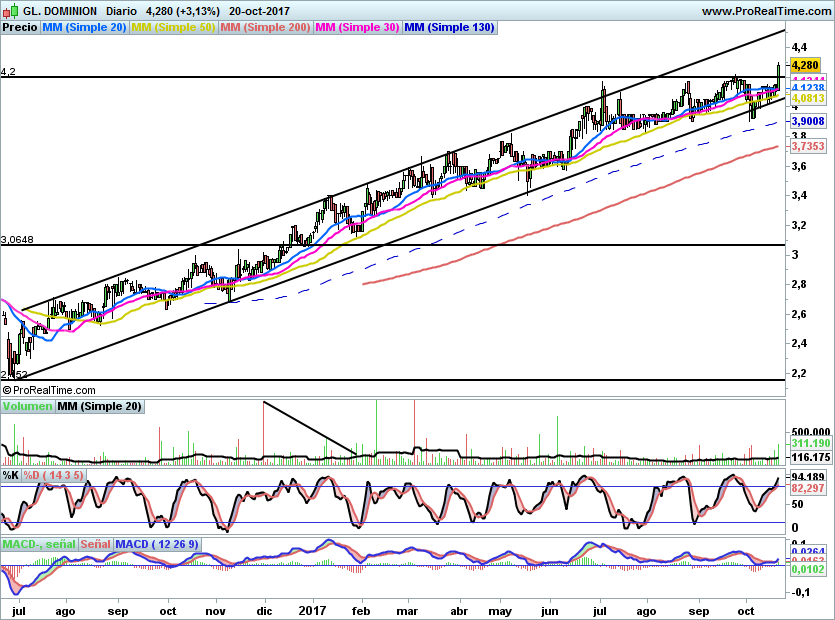Click the 'dic' month marker on time axis
The width and height of the screenshot is (835, 620).
click(x=264, y=611)
